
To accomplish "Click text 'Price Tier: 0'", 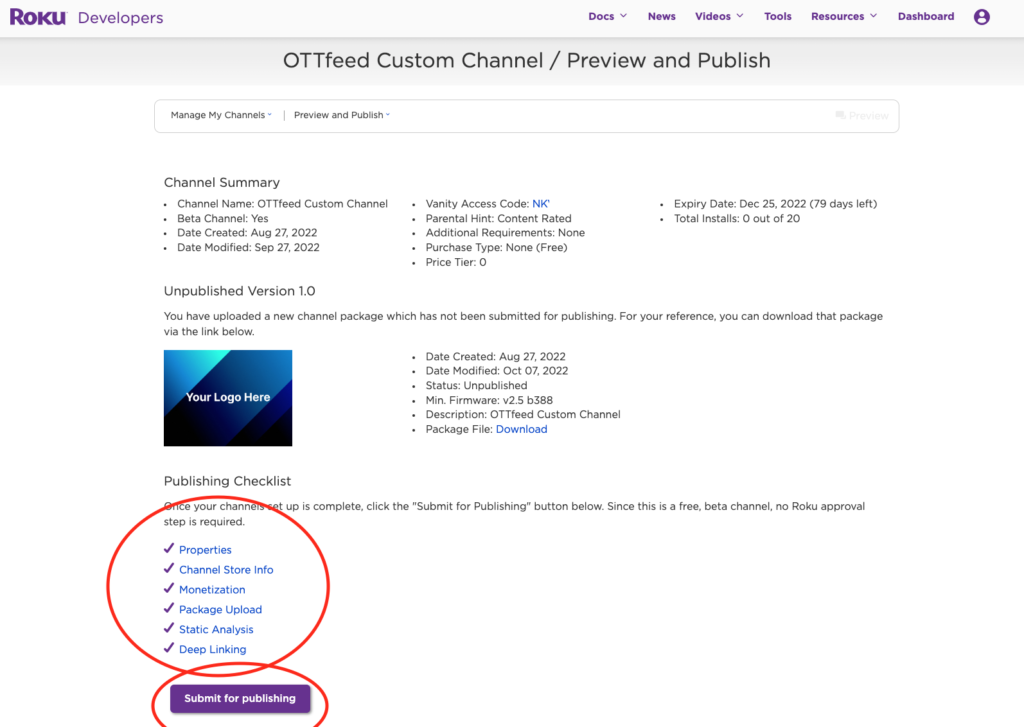I will (456, 262).
